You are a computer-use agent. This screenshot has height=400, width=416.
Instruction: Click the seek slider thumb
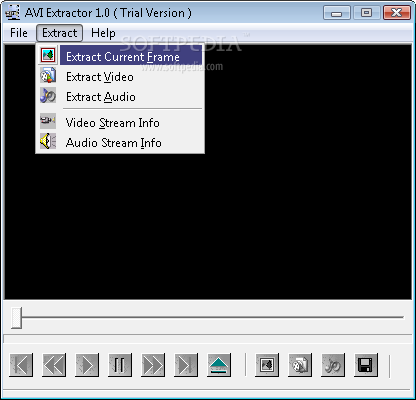tap(16, 318)
